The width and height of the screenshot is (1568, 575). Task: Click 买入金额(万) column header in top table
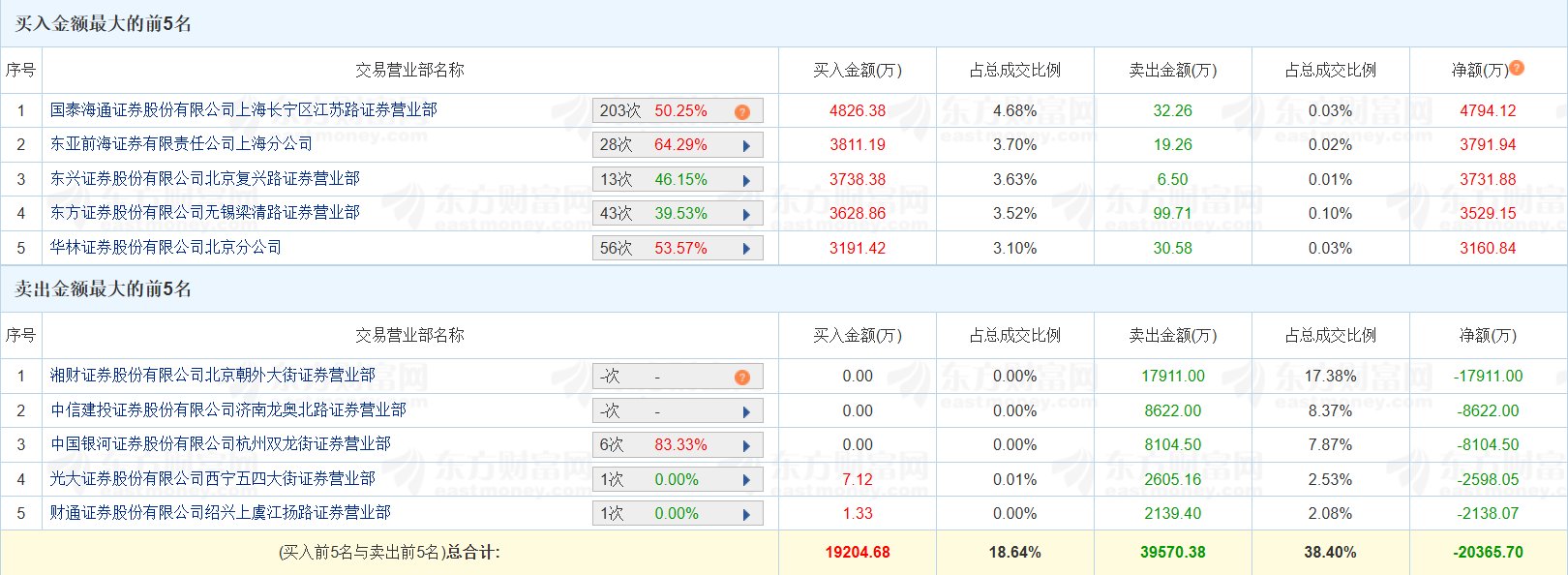click(x=857, y=71)
